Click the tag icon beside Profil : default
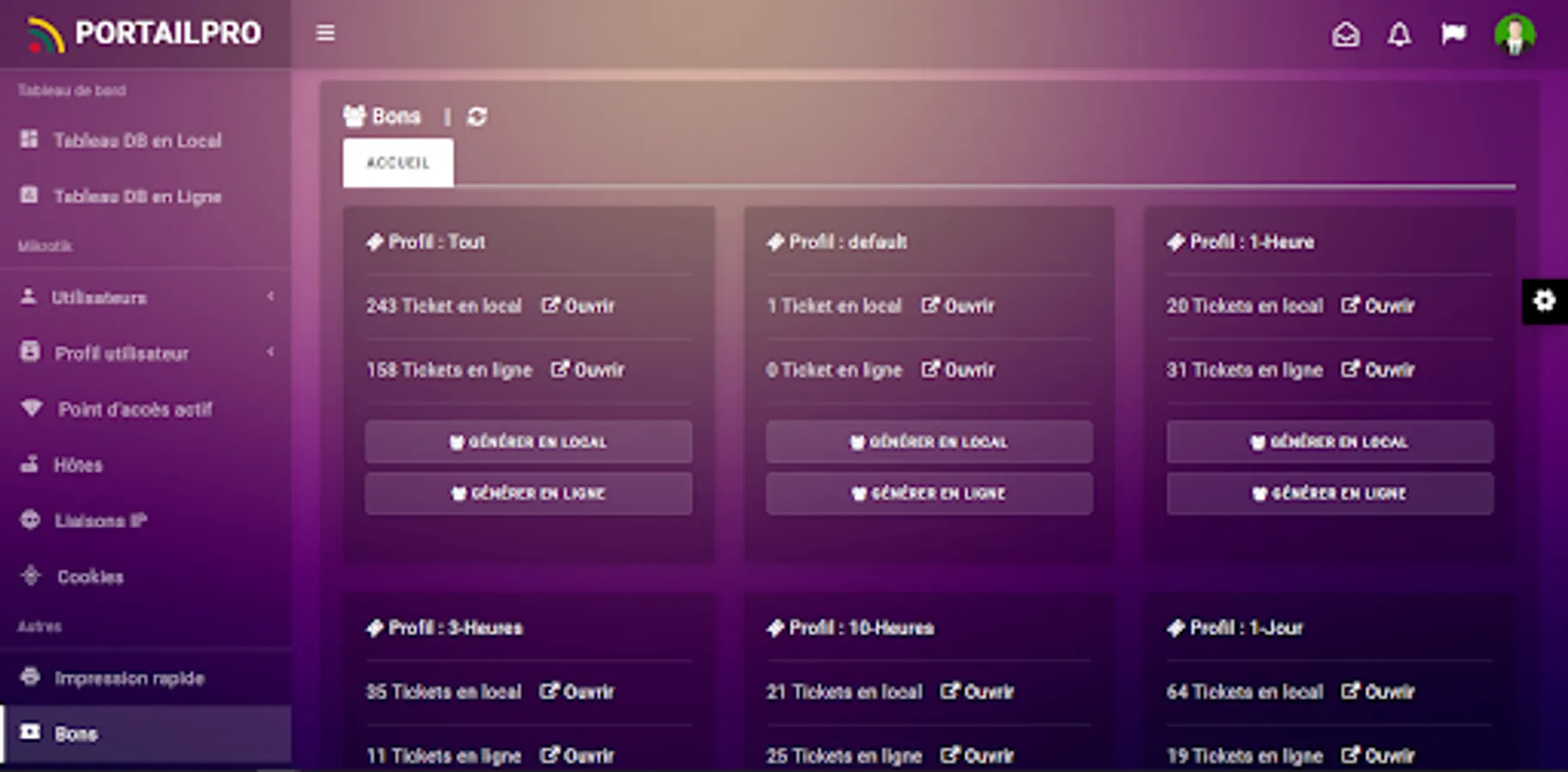 [x=775, y=242]
